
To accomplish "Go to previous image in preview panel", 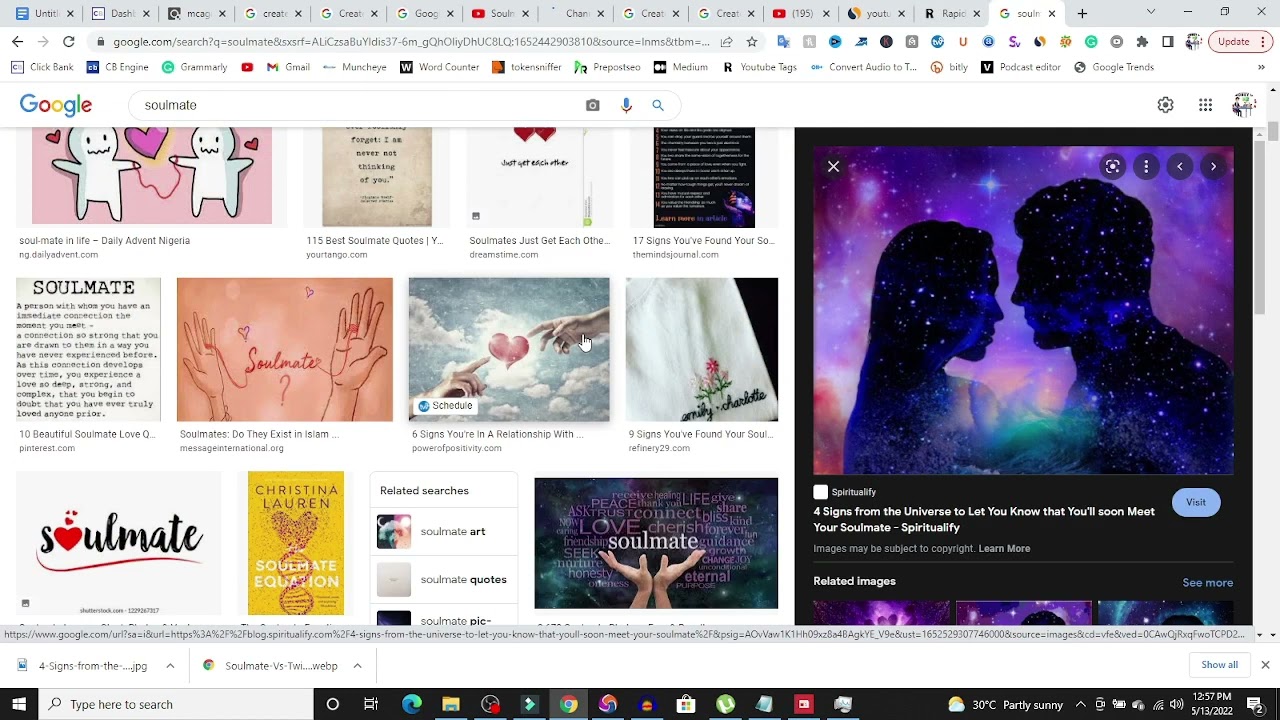I will pyautogui.click(x=1180, y=167).
